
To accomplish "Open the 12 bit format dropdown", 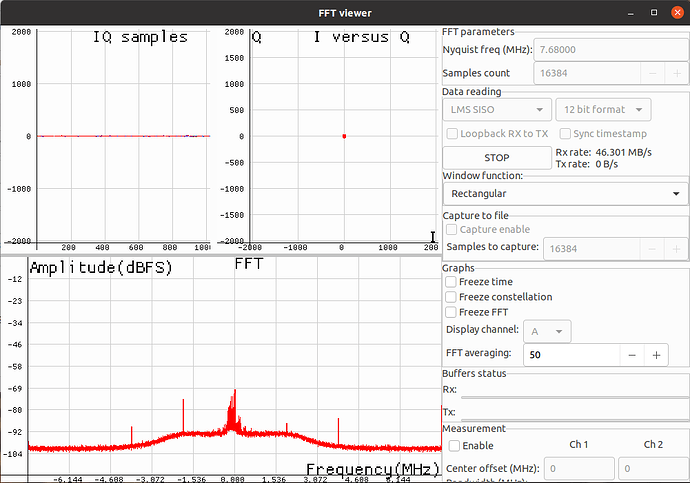I will 605,109.
